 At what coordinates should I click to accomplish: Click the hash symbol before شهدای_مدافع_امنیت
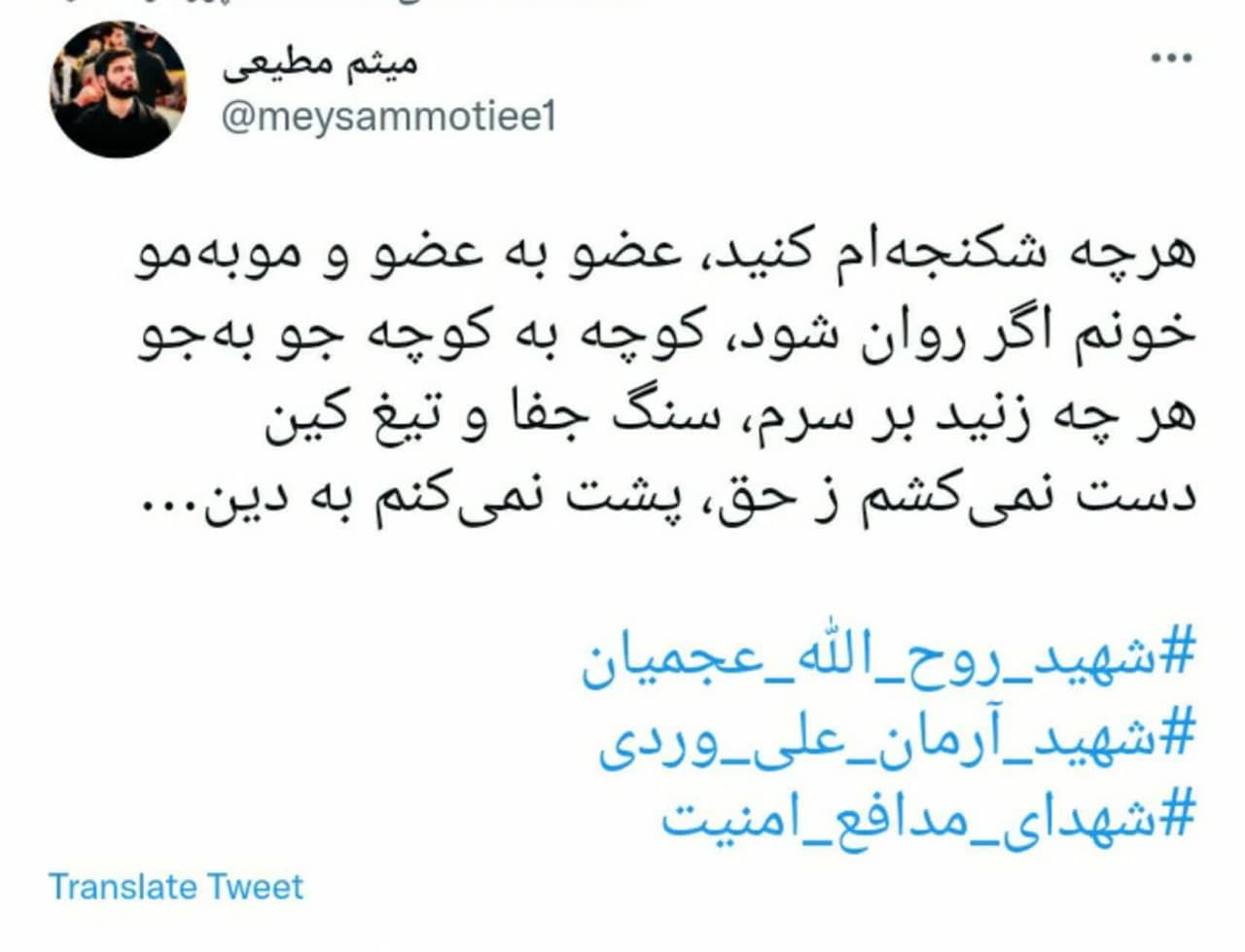coord(1177,815)
